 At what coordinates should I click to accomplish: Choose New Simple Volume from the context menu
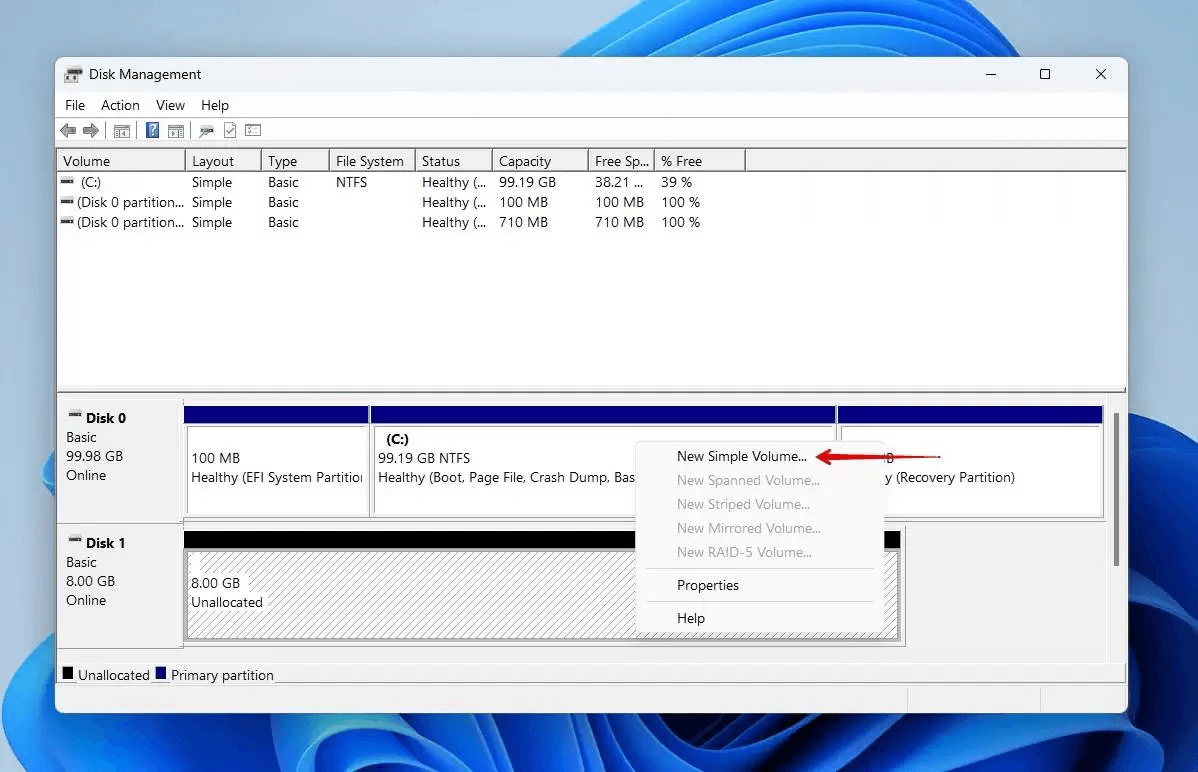[x=742, y=456]
